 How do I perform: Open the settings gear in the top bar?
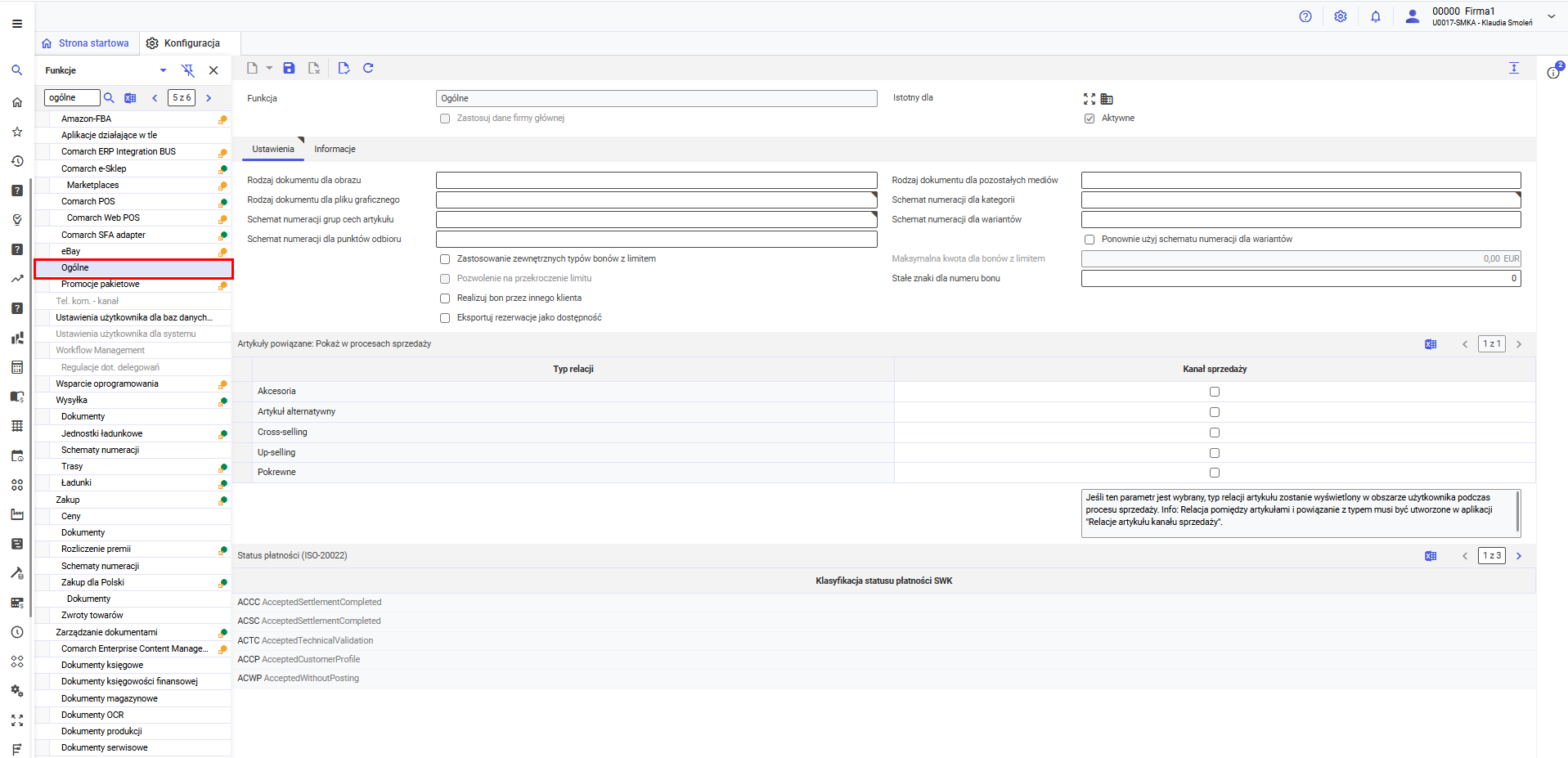(x=1341, y=16)
